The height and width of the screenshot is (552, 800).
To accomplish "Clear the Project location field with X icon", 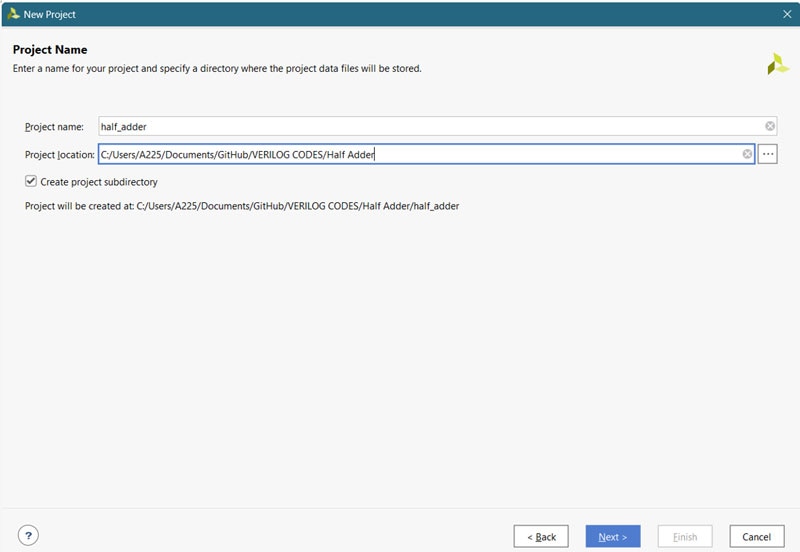I will click(x=747, y=154).
